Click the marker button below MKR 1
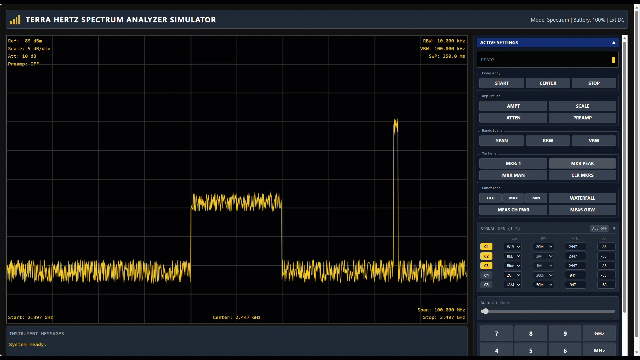 pyautogui.click(x=513, y=176)
